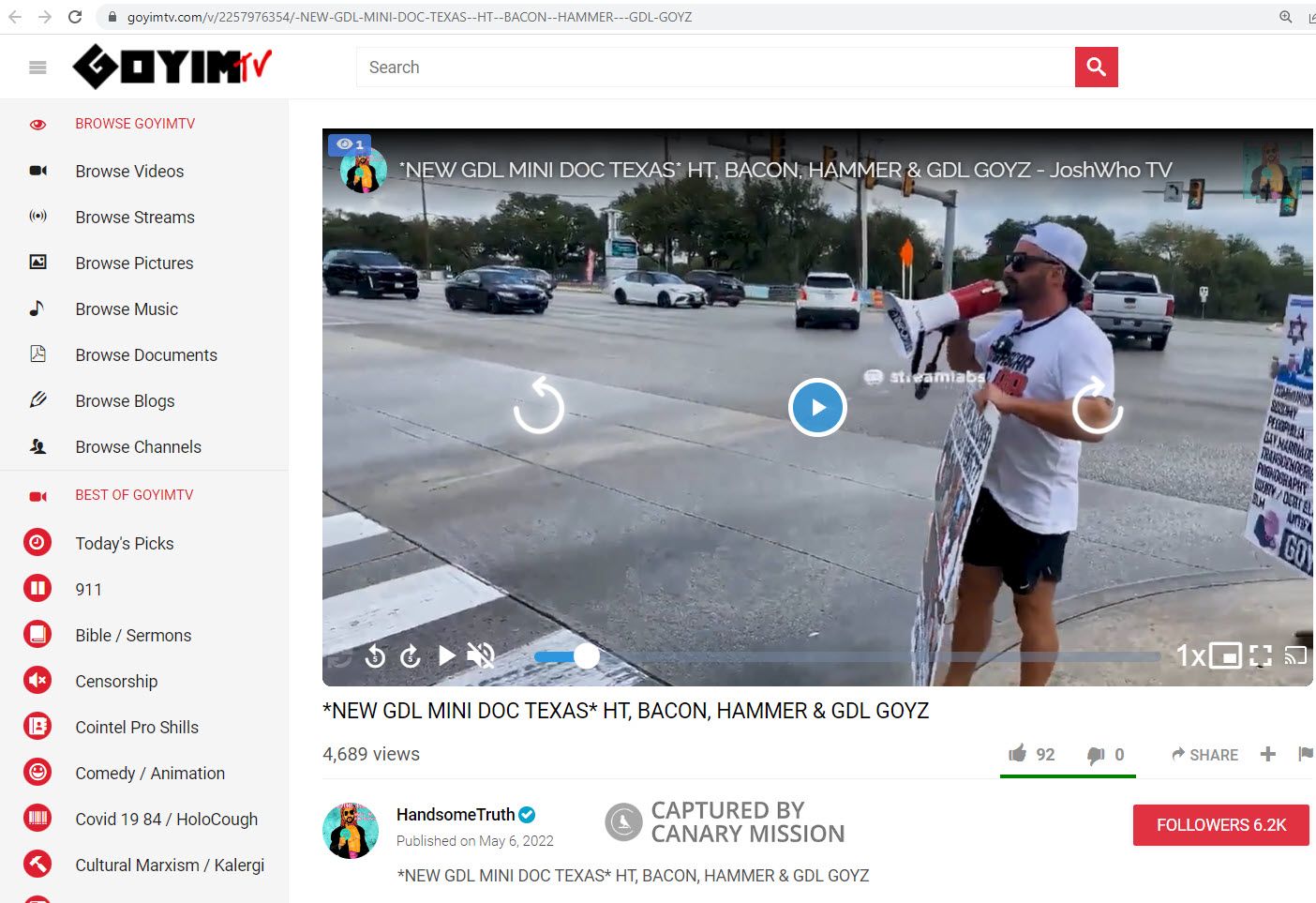Click the Browse Pictures image icon

37,263
